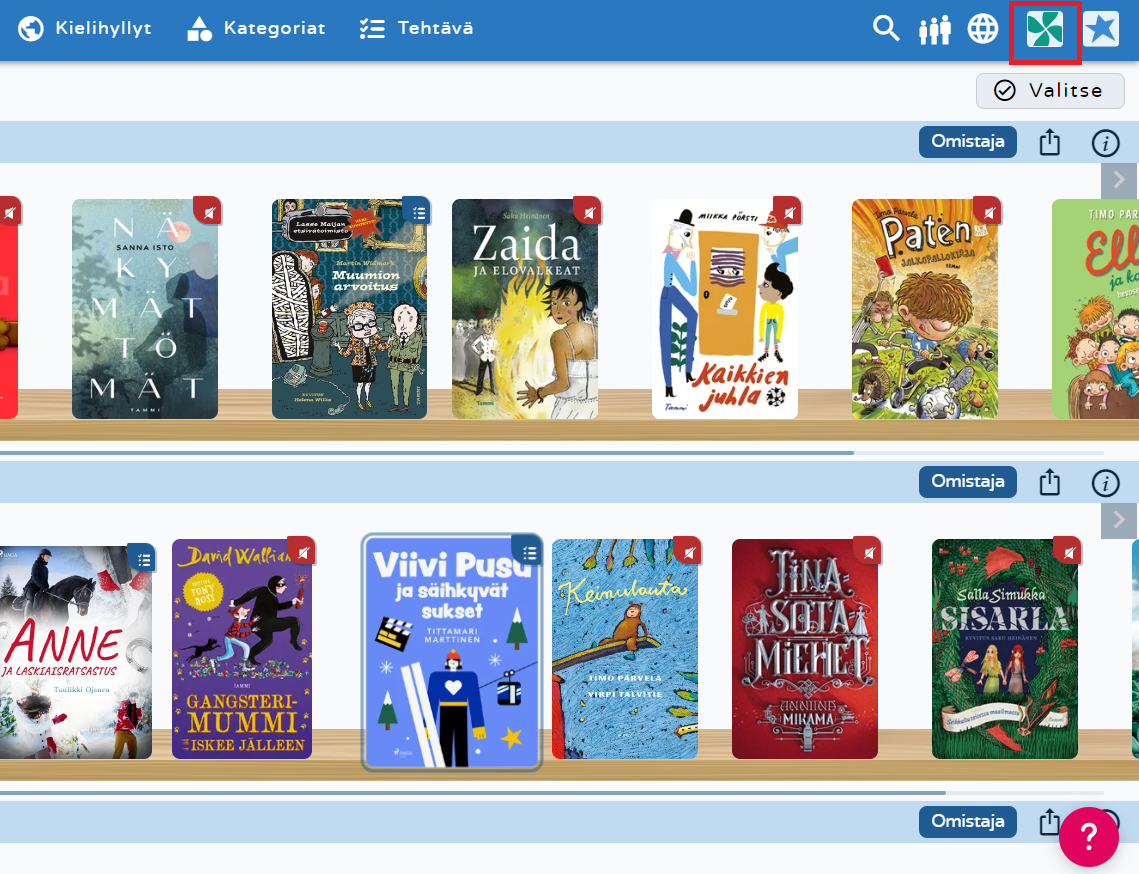This screenshot has width=1139, height=874.
Task: Open book Kaikkien juhla
Action: tap(725, 309)
